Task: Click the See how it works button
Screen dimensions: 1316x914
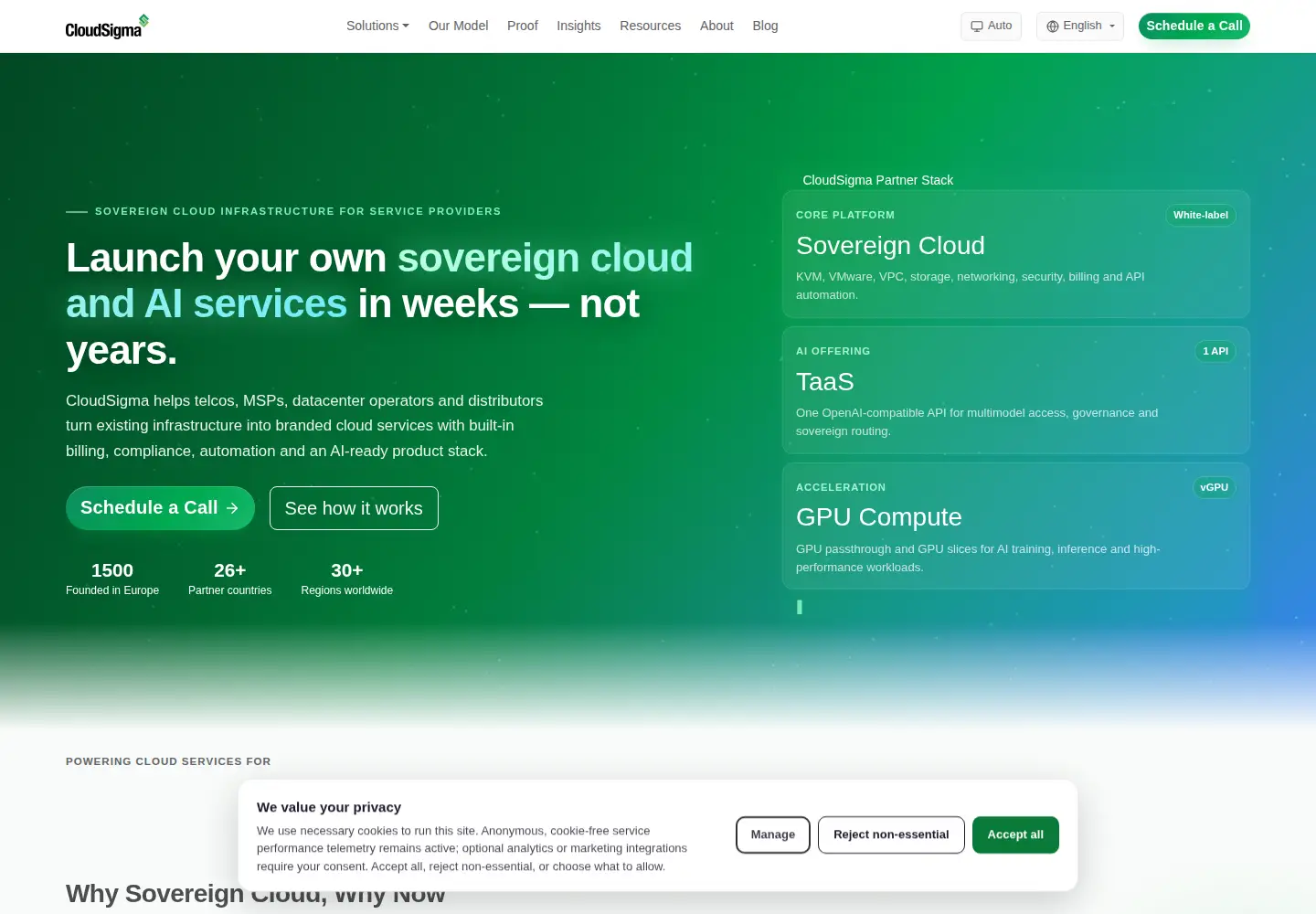Action: point(354,508)
